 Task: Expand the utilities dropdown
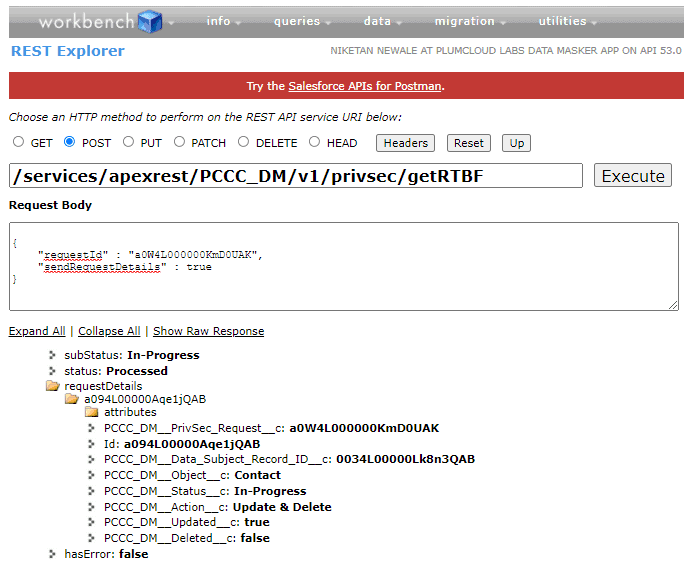click(x=568, y=21)
